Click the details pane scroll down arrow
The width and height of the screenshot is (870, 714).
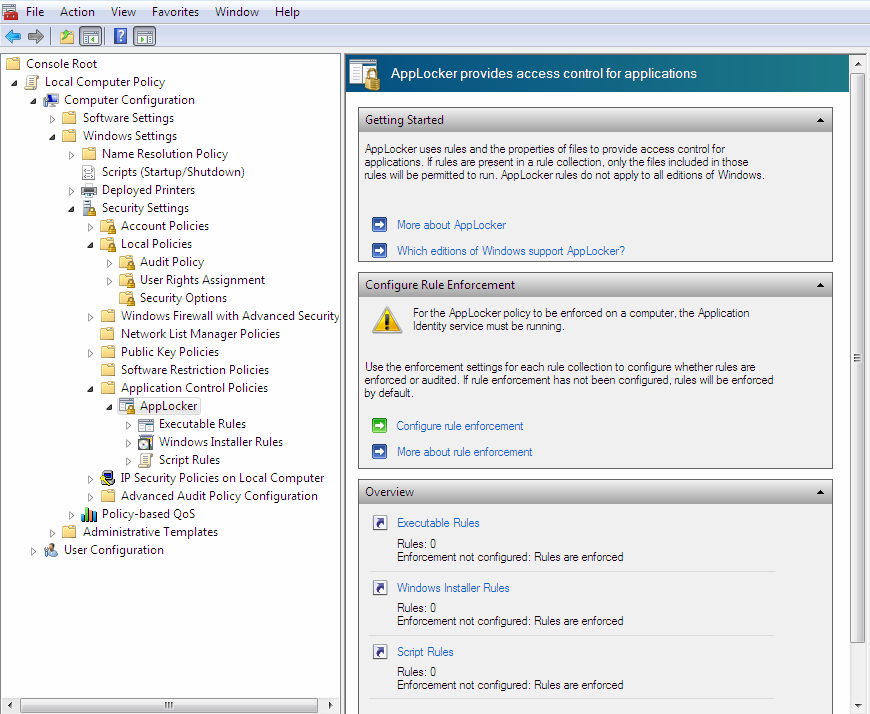coord(858,706)
